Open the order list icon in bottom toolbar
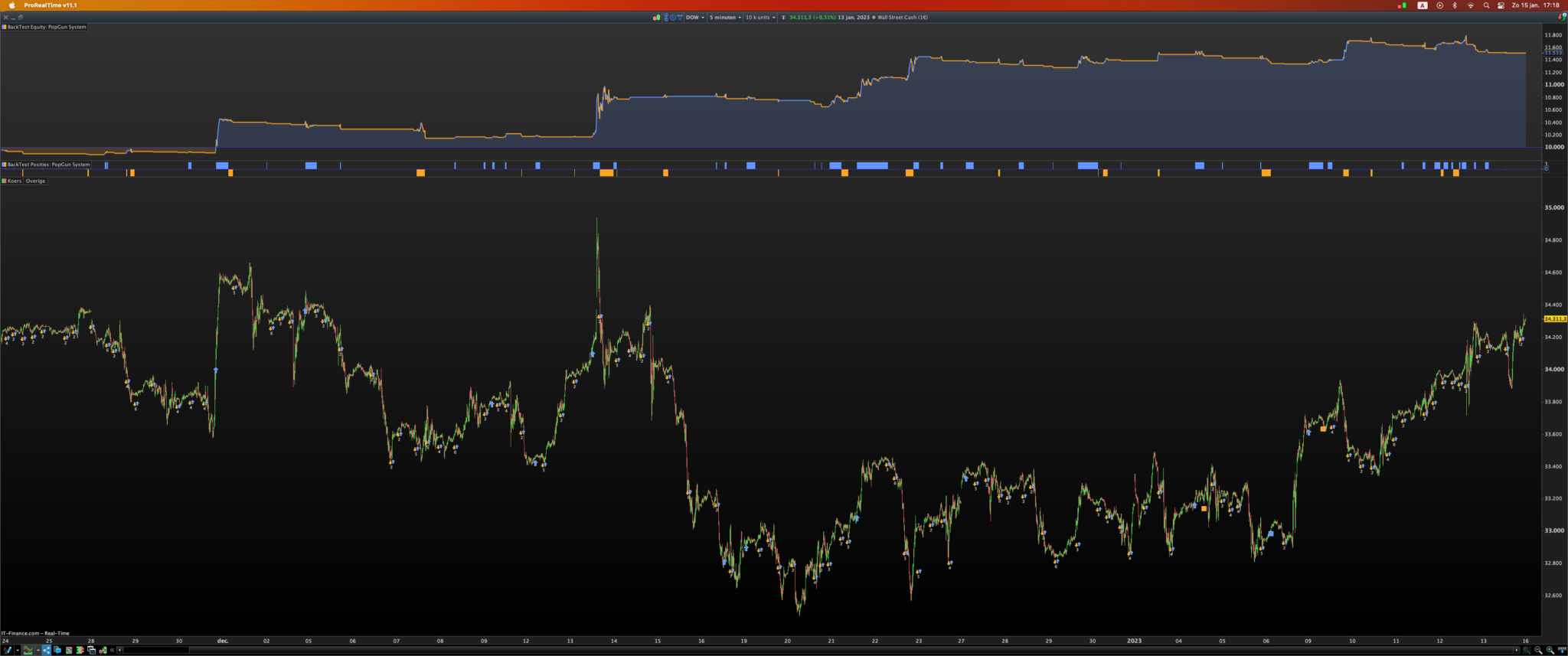This screenshot has height=656, width=1568. [x=69, y=650]
